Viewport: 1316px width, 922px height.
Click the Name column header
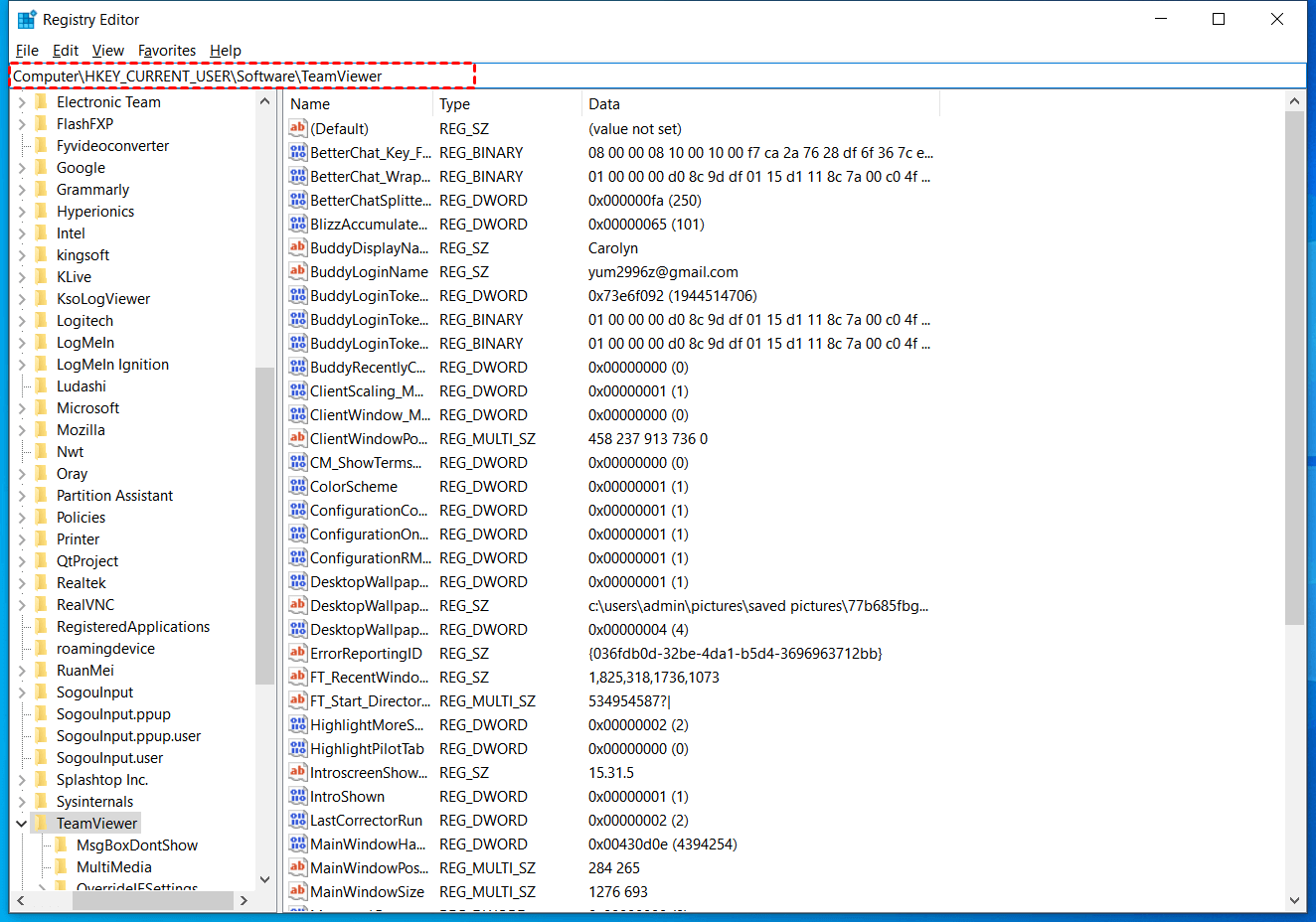pyautogui.click(x=358, y=104)
